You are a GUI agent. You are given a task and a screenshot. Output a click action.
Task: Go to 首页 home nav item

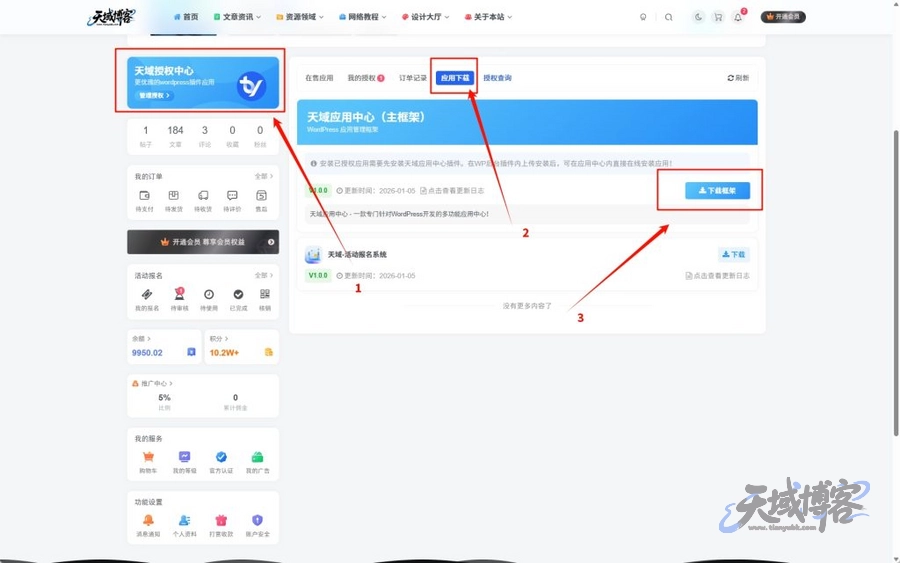coord(186,17)
